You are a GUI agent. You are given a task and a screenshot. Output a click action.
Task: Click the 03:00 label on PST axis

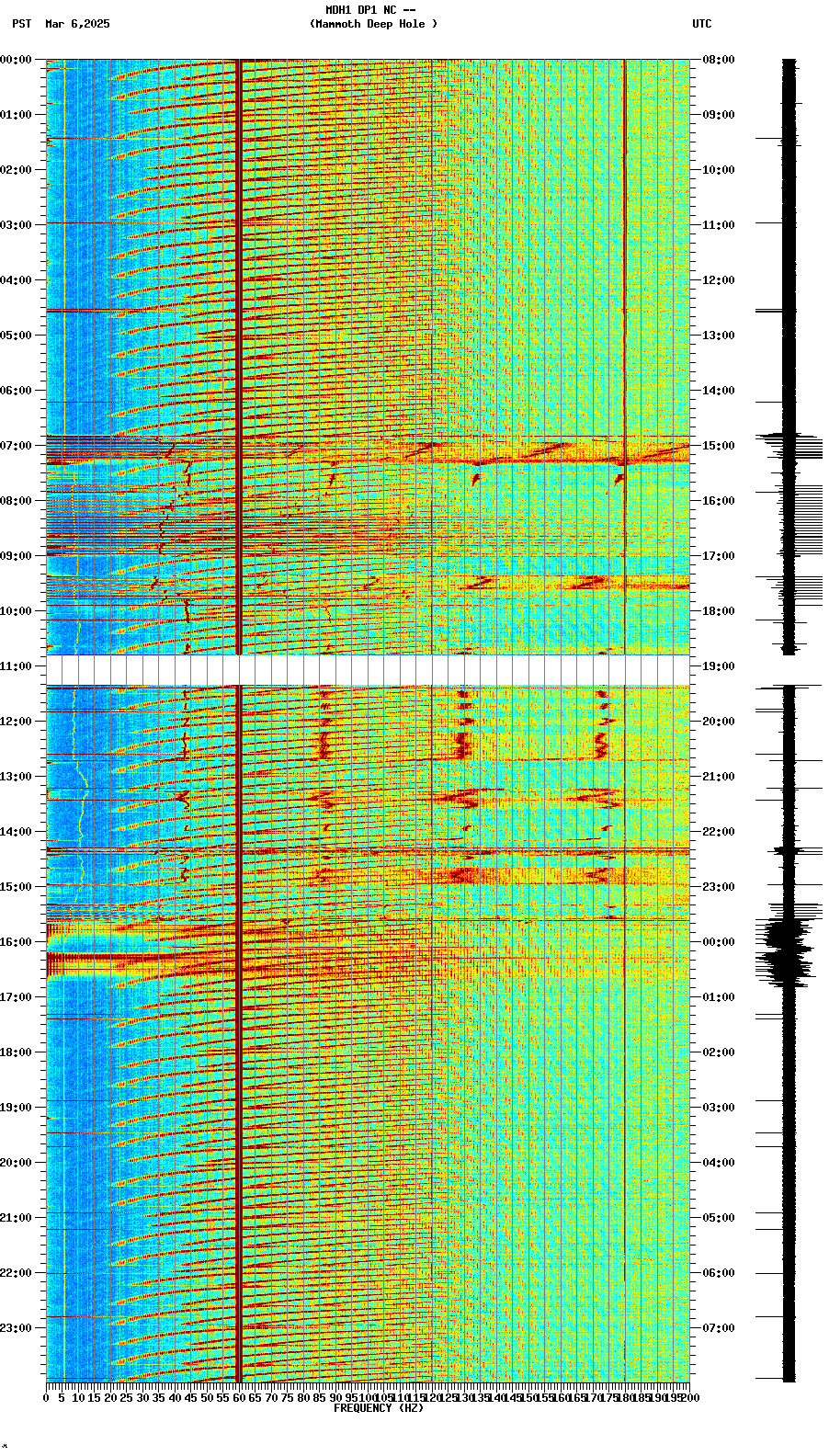(x=16, y=225)
